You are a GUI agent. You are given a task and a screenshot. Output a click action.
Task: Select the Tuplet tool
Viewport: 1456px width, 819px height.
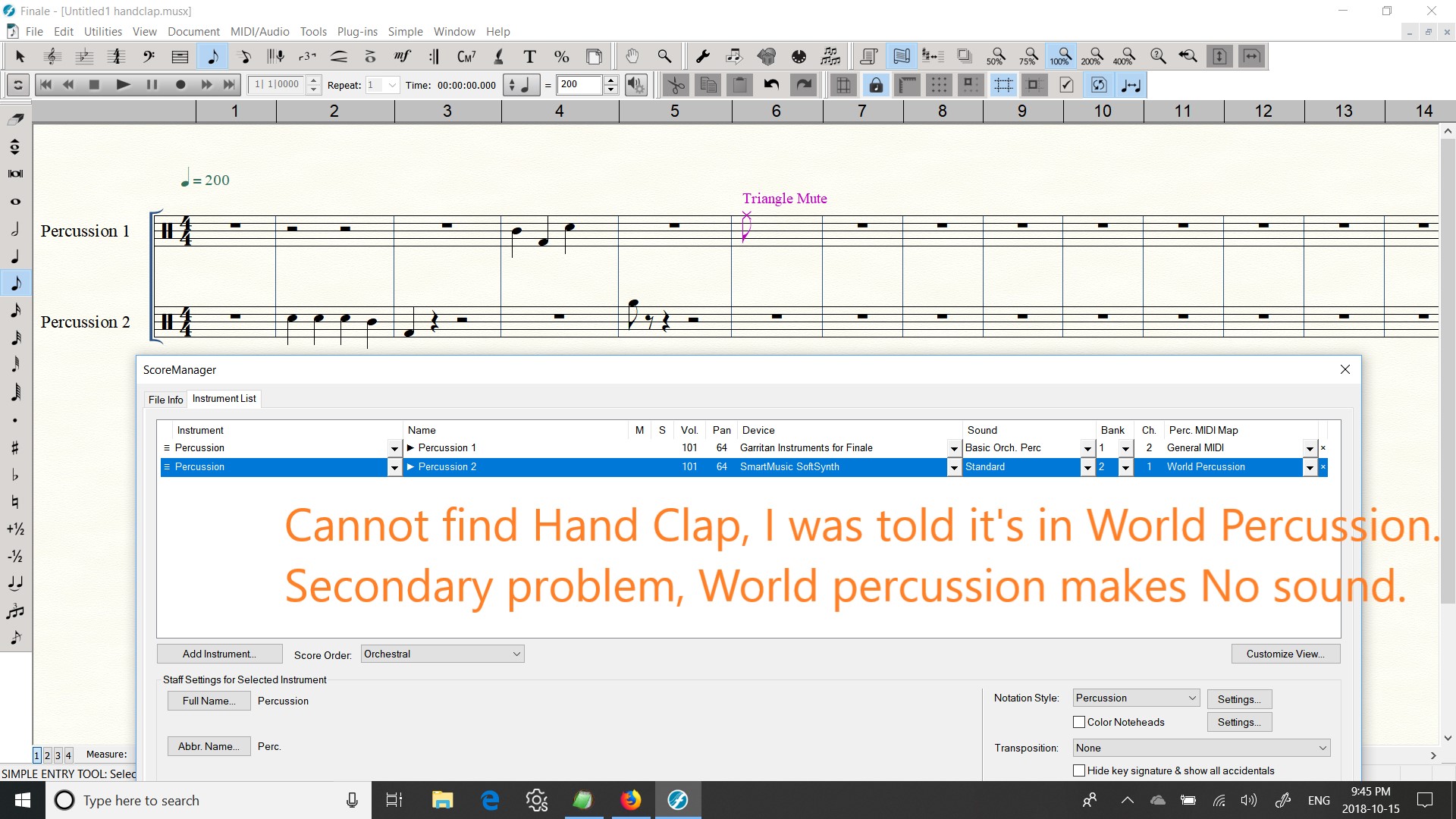[x=307, y=57]
